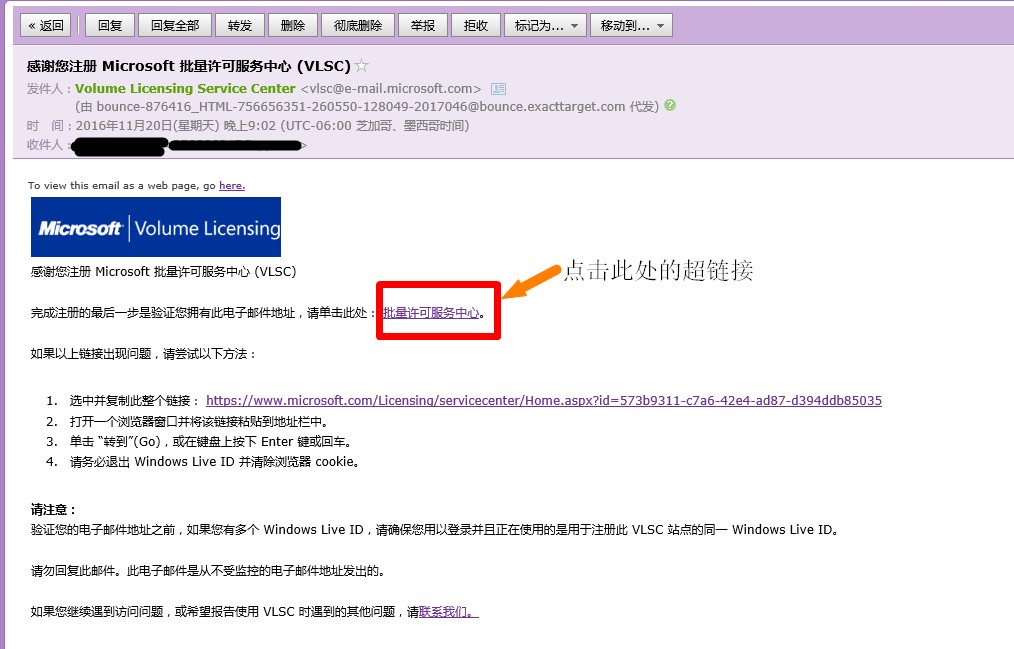Click sender address vlsc@e-mail.microsoft.com
Image resolution: width=1014 pixels, height=649 pixels.
coord(391,89)
